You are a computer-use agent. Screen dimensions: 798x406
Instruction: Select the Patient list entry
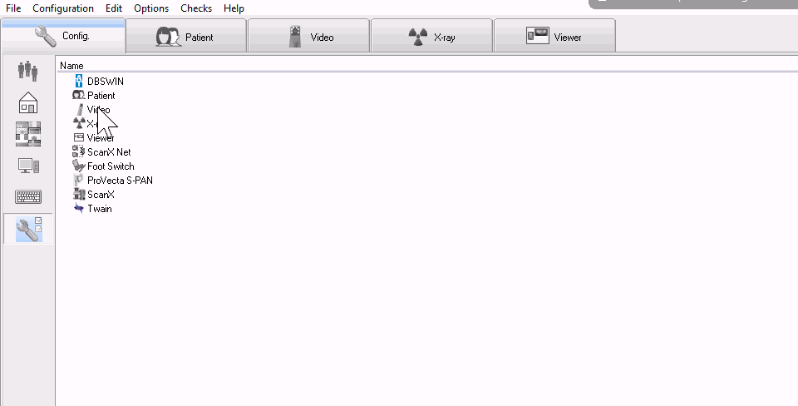[x=101, y=96]
